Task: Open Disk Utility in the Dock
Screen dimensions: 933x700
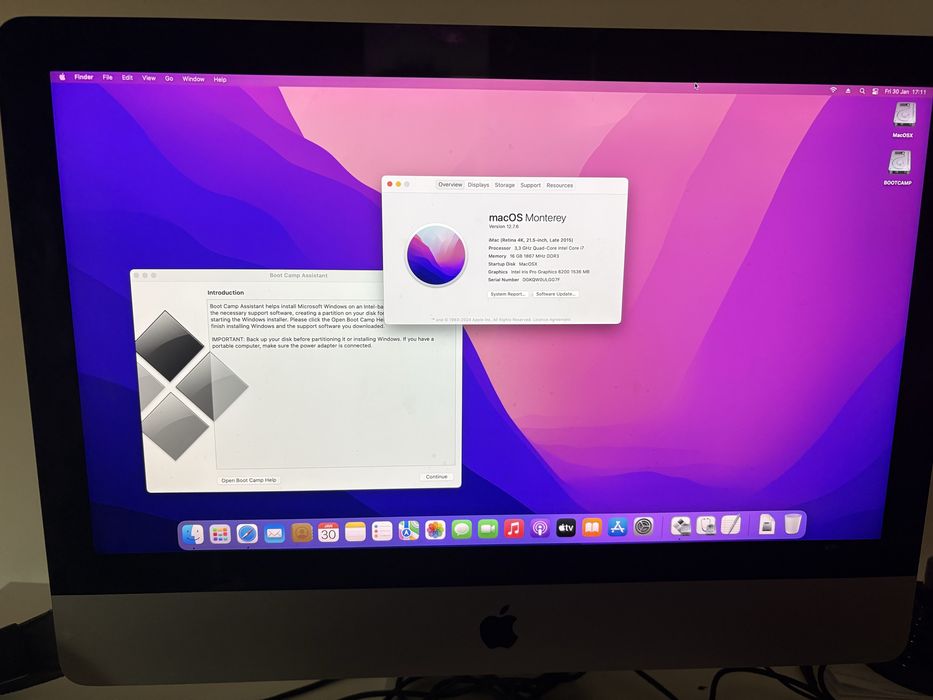Action: (x=706, y=525)
